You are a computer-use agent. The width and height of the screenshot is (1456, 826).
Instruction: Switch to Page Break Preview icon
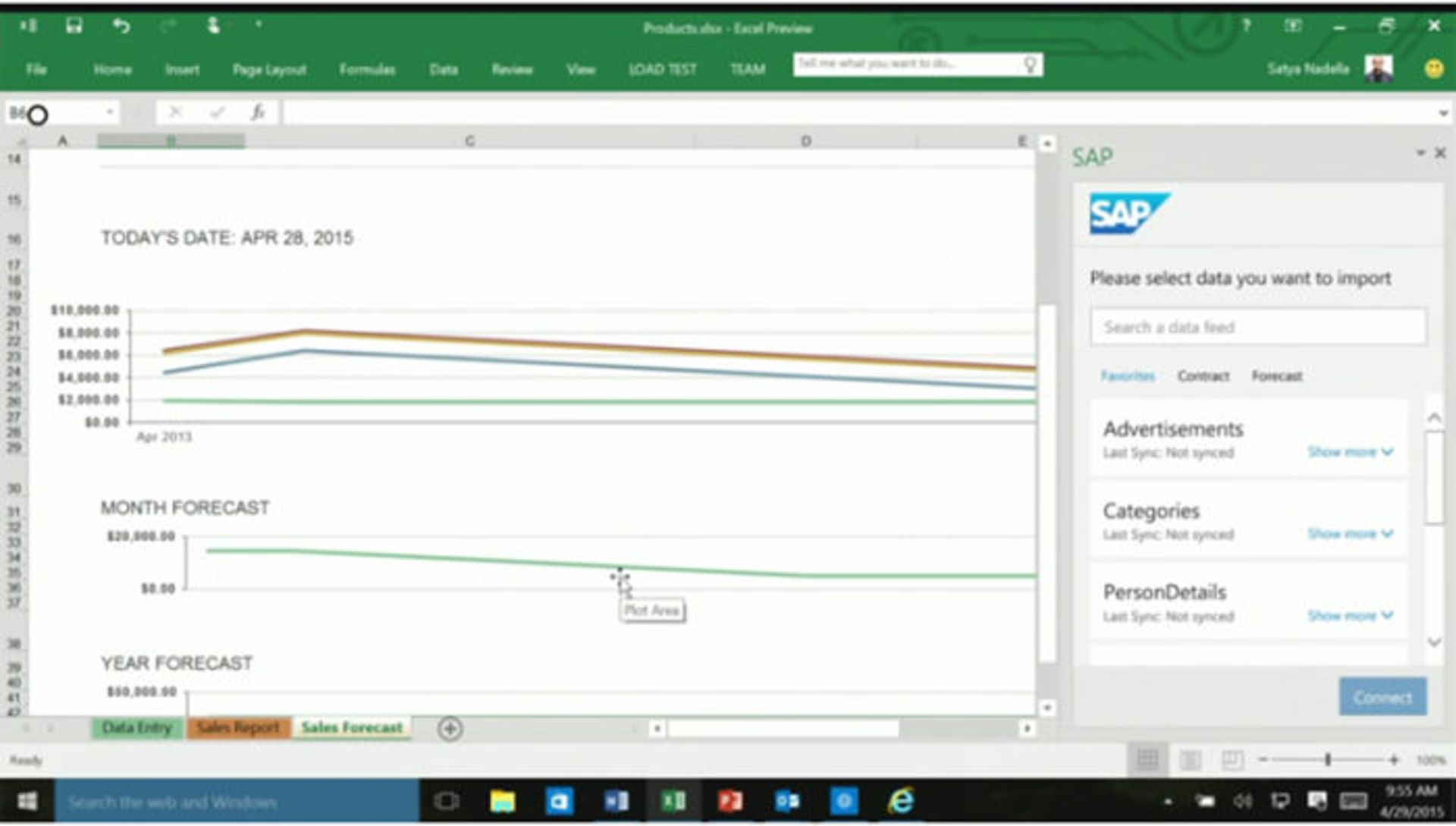click(x=1232, y=759)
